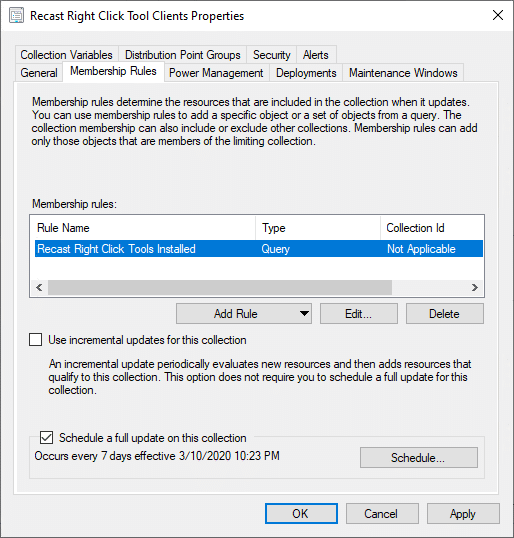Confirm with the OK button
514x538 pixels.
[301, 514]
